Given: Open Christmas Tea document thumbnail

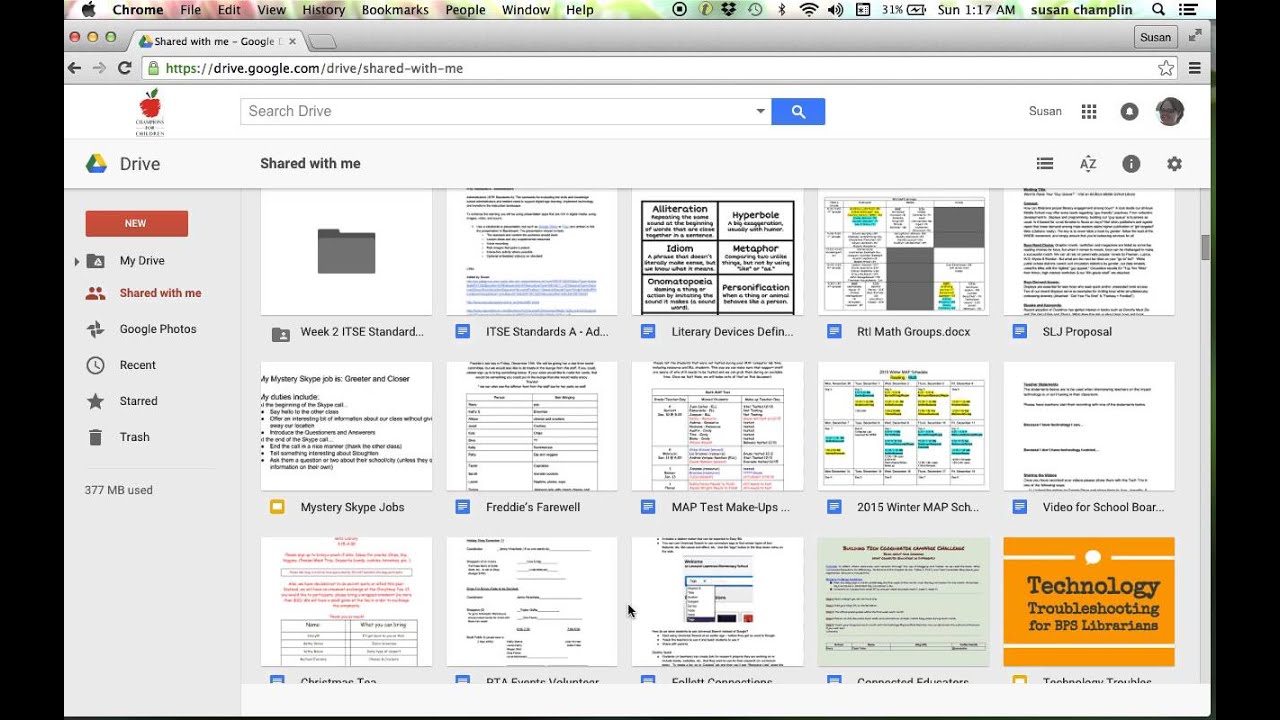Looking at the screenshot, I should pos(347,602).
